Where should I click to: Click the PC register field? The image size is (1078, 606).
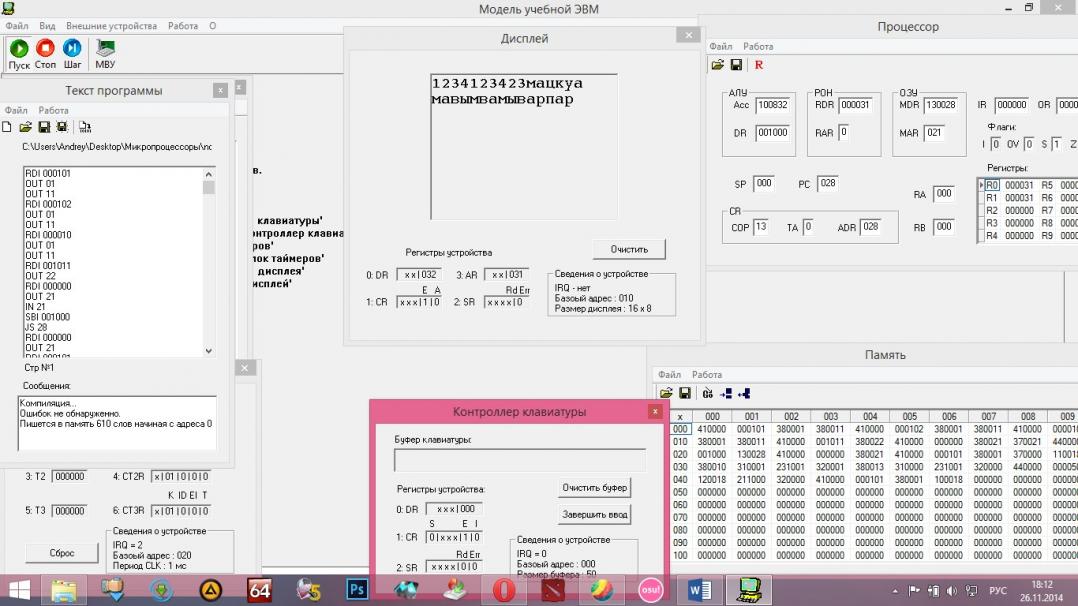[x=828, y=184]
